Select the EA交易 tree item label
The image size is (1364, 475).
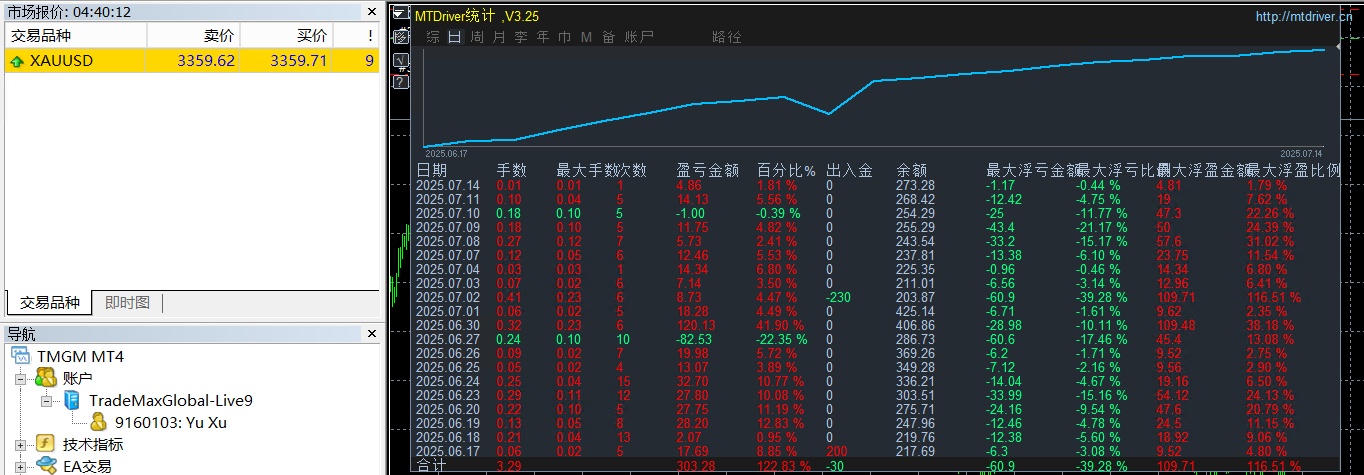(x=86, y=466)
